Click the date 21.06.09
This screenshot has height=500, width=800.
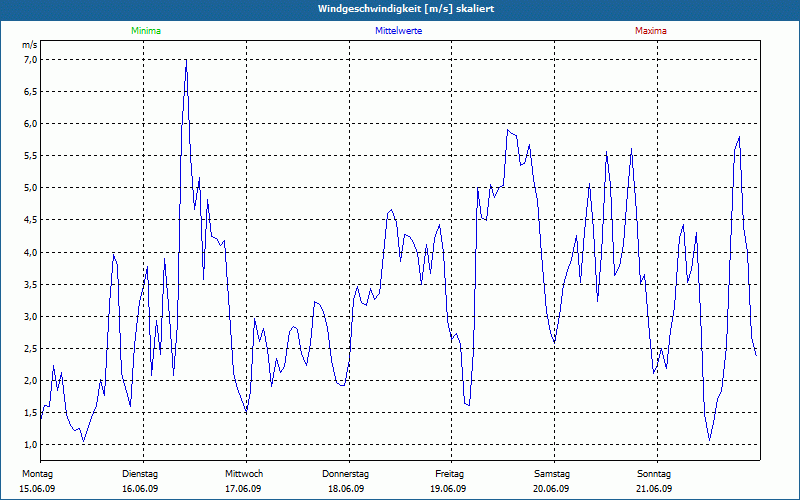point(654,489)
